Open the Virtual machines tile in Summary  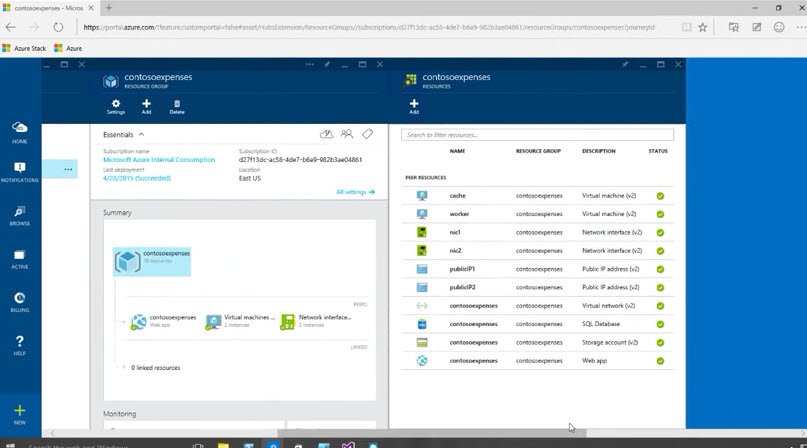point(240,321)
